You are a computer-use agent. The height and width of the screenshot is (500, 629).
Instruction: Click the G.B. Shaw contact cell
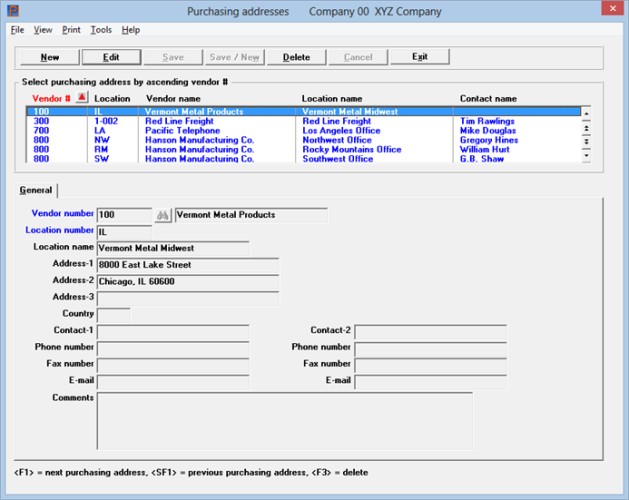click(x=481, y=159)
